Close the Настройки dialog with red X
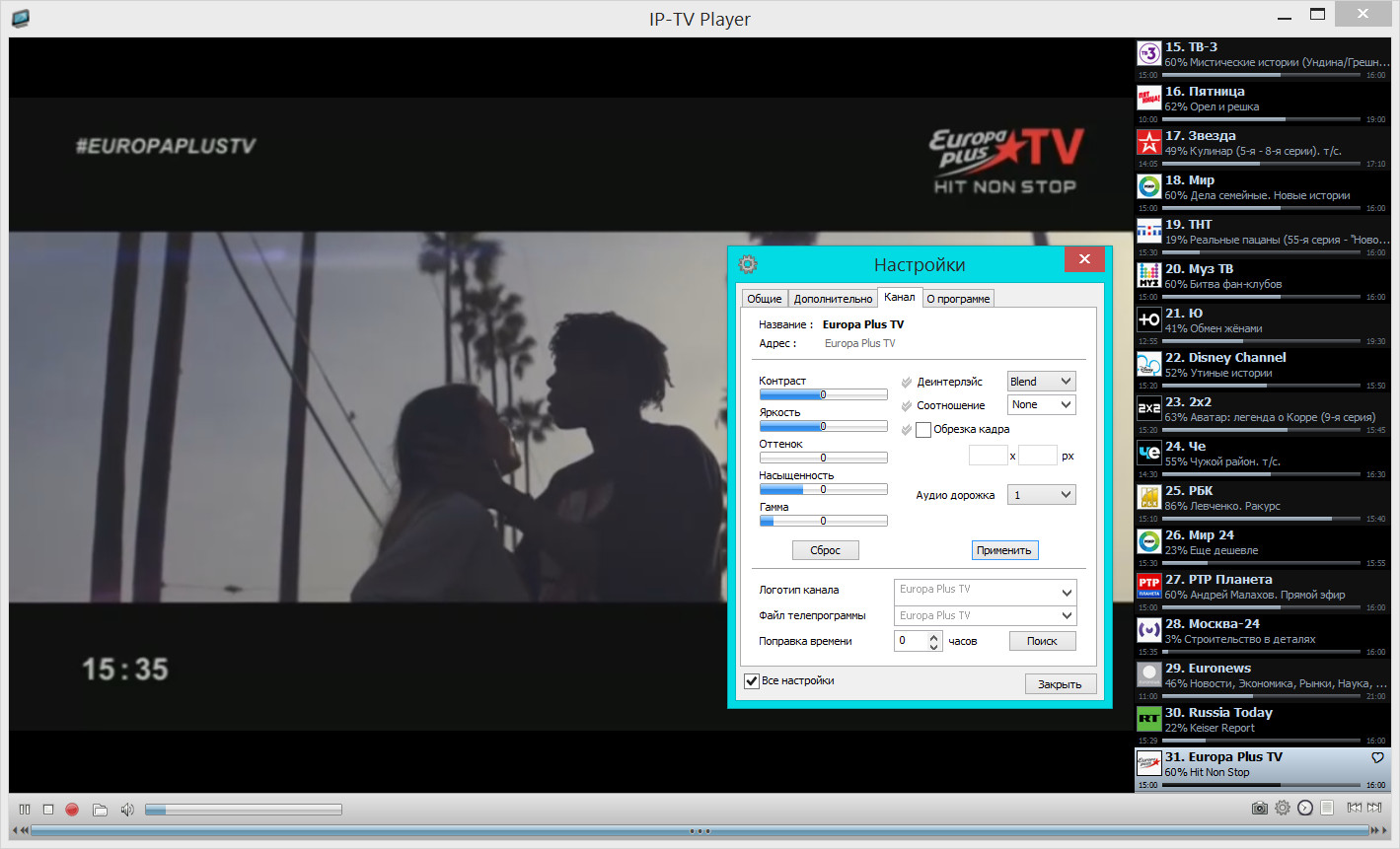This screenshot has width=1400, height=849. [1084, 259]
